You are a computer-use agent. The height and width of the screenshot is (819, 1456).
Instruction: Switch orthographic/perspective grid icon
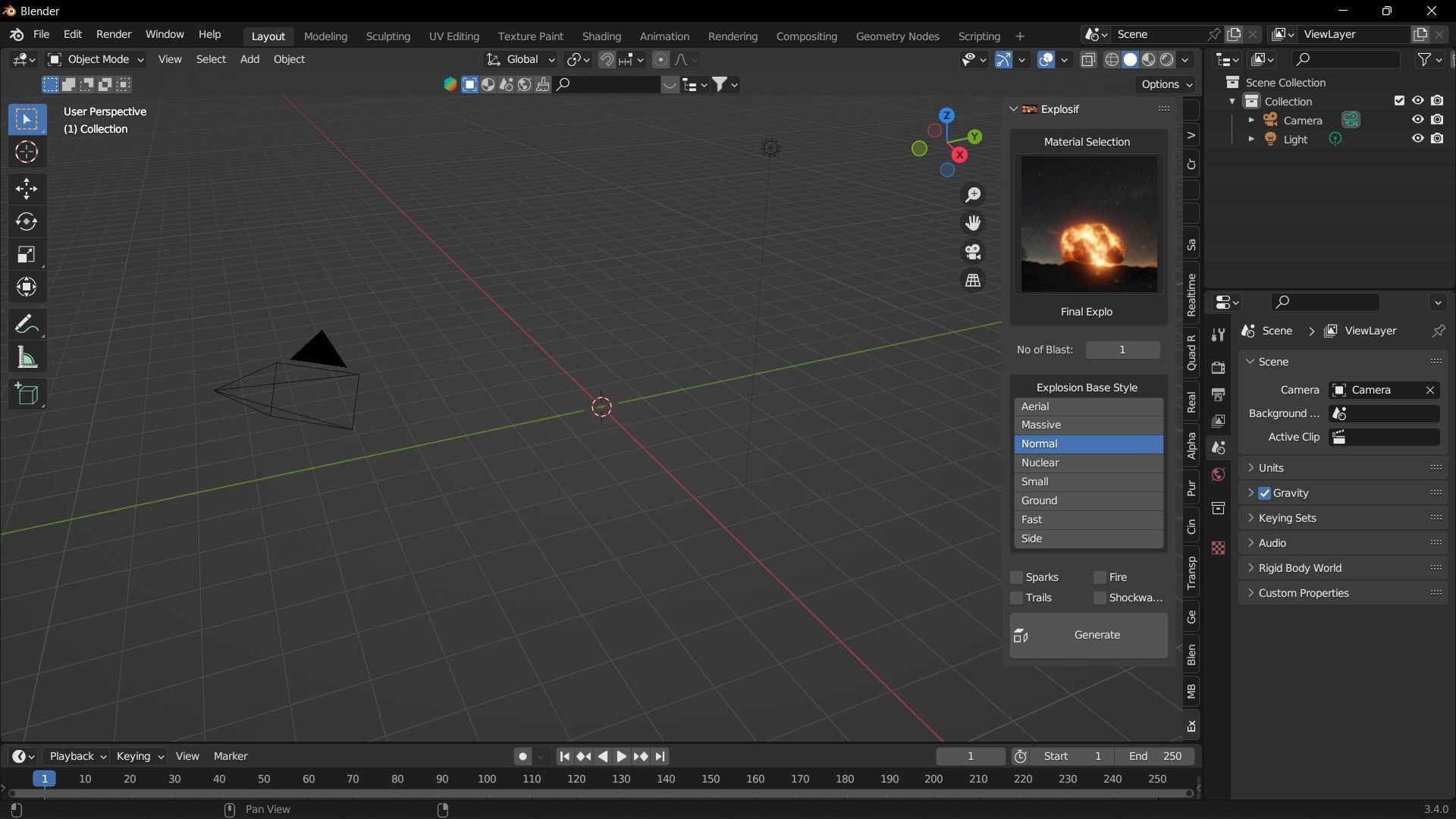coord(973,281)
